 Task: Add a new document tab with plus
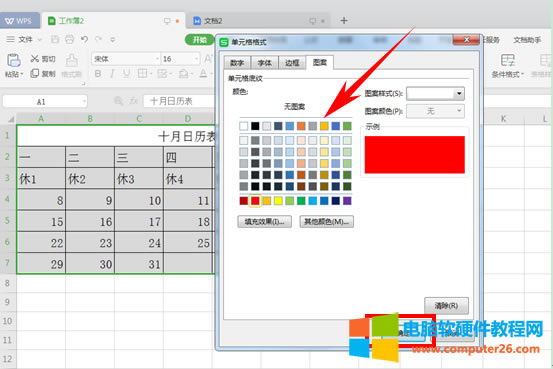pyautogui.click(x=344, y=21)
